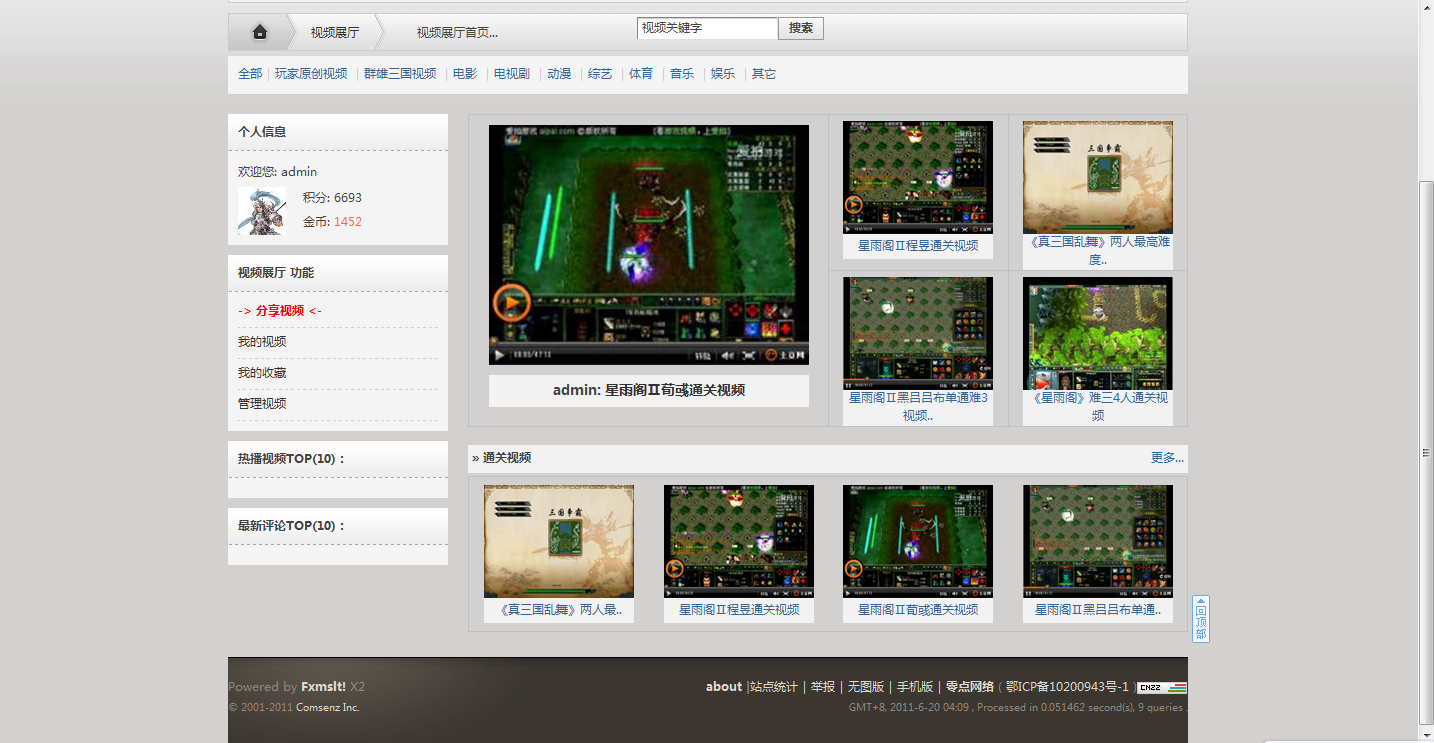Click 星雨阁Ⅱ黑吕吕布单通.. title link
The image size is (1434, 743).
click(1098, 610)
